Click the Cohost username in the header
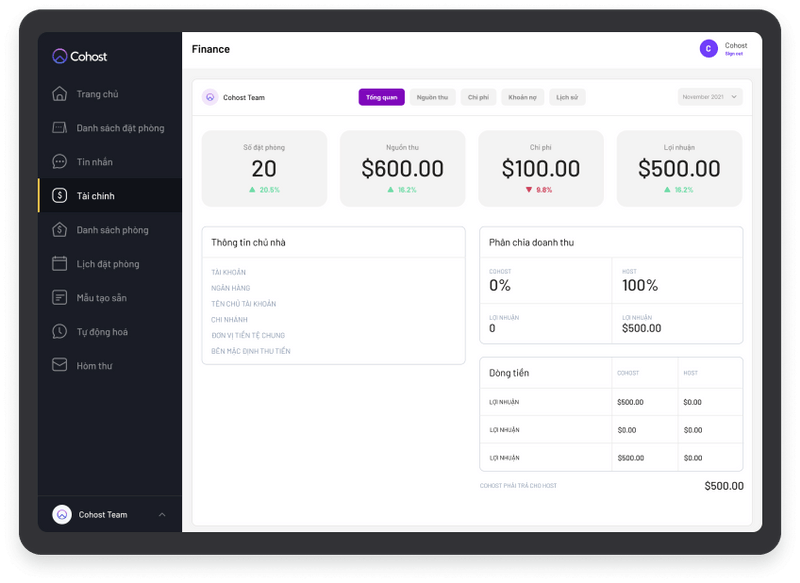Viewport: 800px width, 583px height. 736,45
